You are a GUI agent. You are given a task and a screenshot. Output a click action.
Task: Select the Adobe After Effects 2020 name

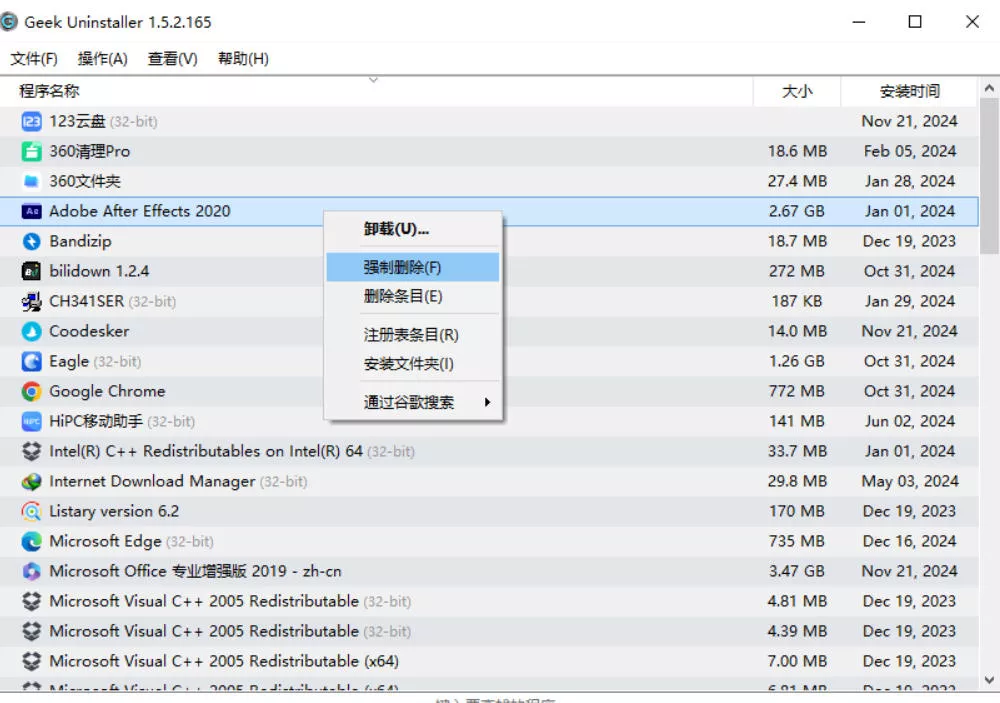tap(140, 211)
